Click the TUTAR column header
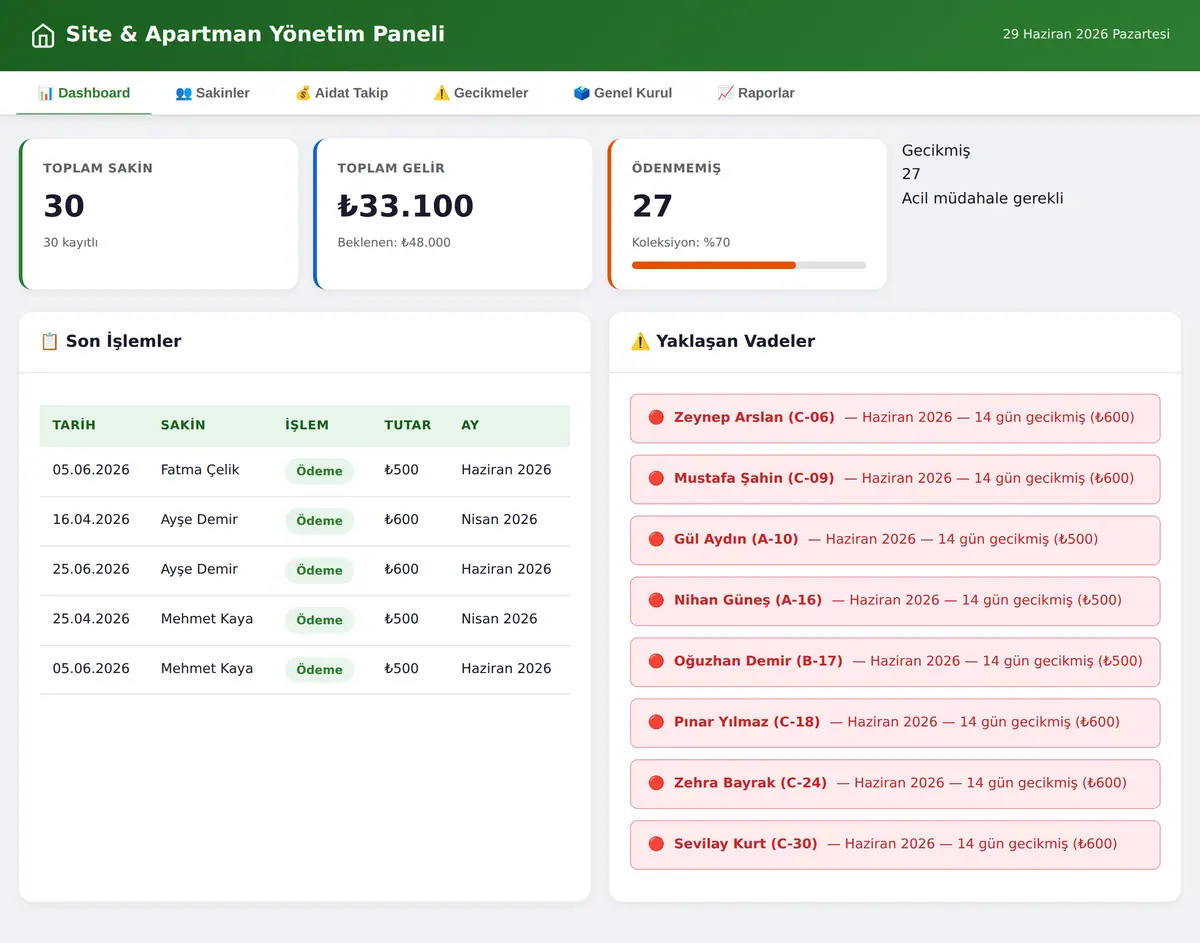This screenshot has width=1200, height=943. coord(408,425)
